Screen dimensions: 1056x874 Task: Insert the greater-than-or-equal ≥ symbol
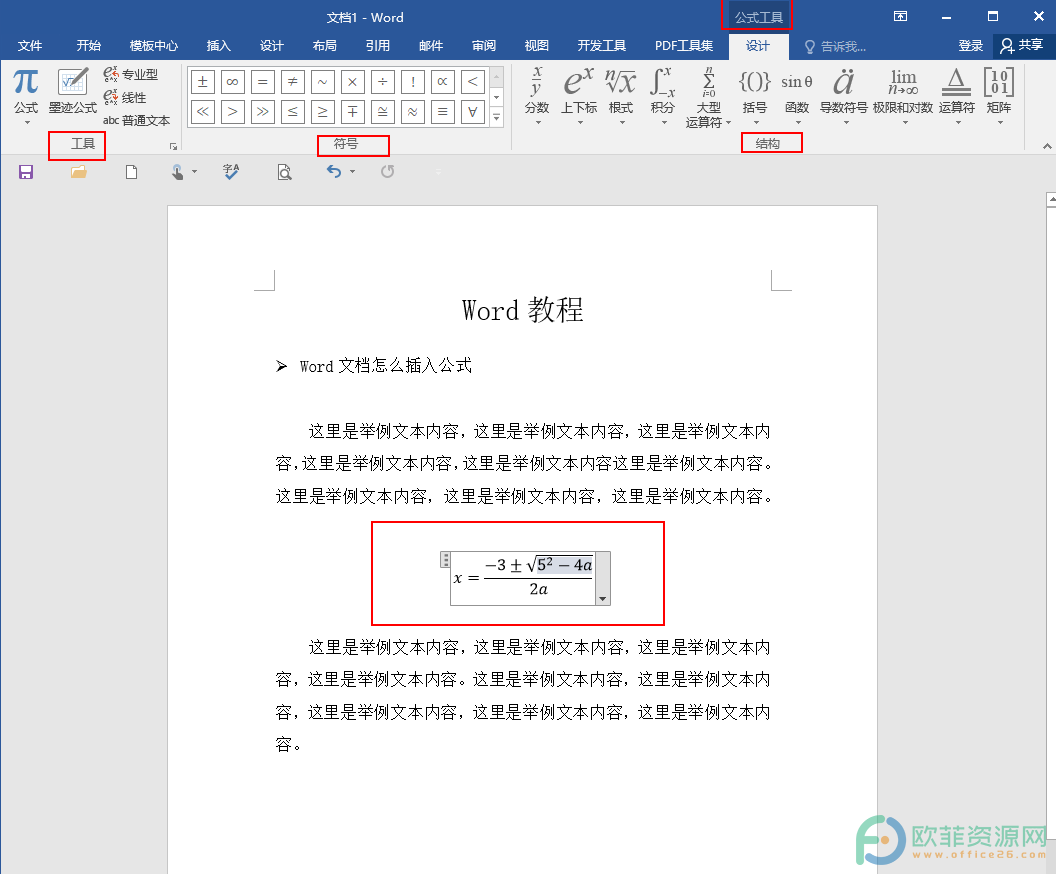pyautogui.click(x=323, y=112)
